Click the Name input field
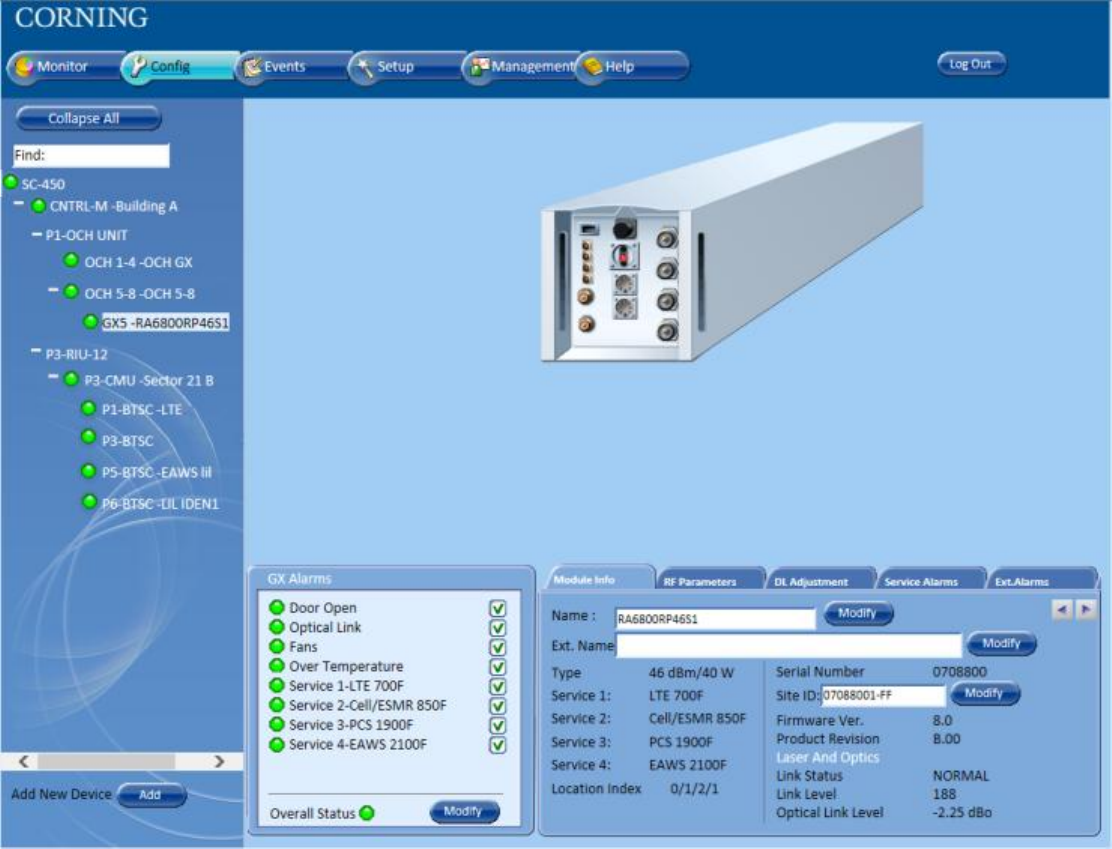Image resolution: width=1112 pixels, height=849 pixels. (716, 619)
